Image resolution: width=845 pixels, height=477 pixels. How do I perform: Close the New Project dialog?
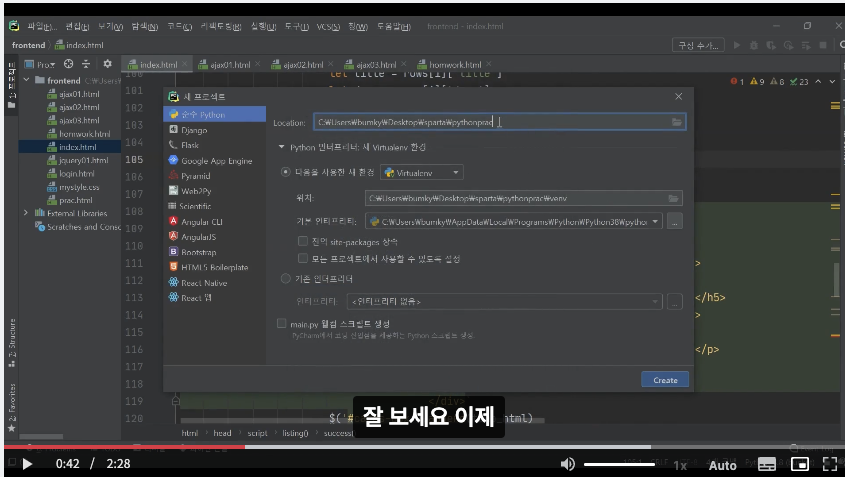[678, 96]
